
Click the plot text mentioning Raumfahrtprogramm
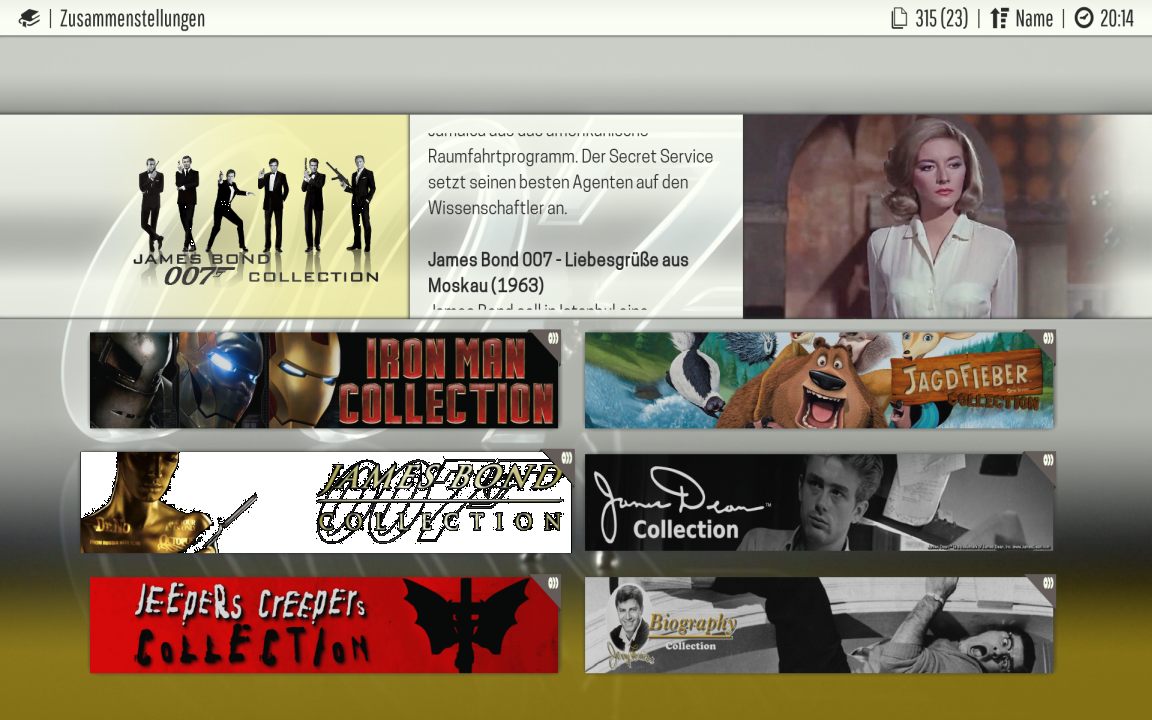pos(571,182)
